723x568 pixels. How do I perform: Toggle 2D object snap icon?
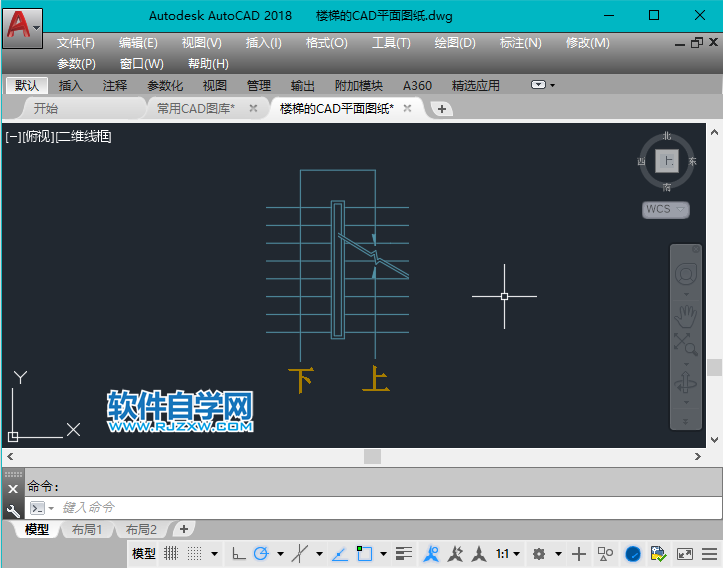tap(364, 553)
